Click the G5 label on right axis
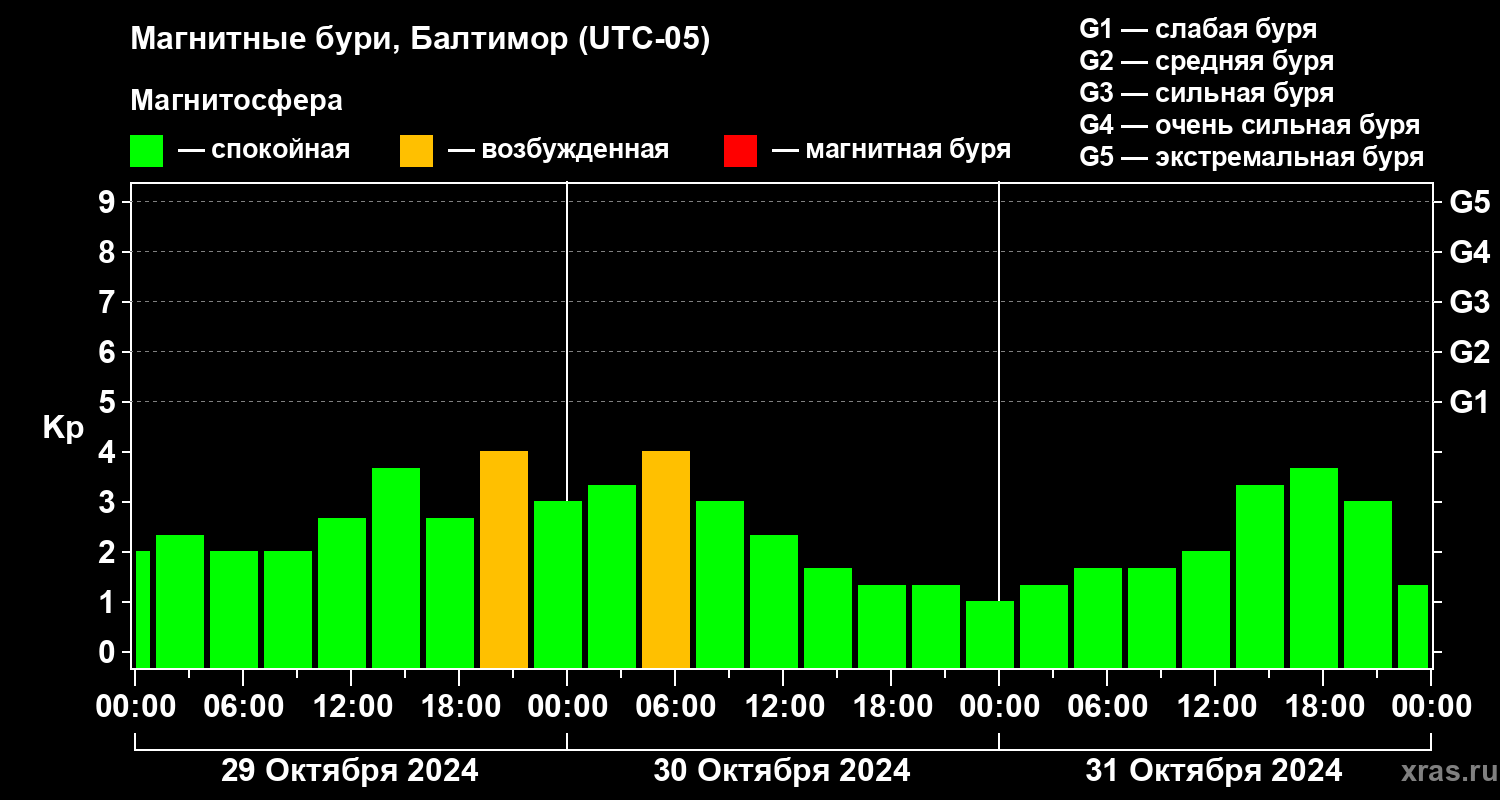 (1469, 202)
